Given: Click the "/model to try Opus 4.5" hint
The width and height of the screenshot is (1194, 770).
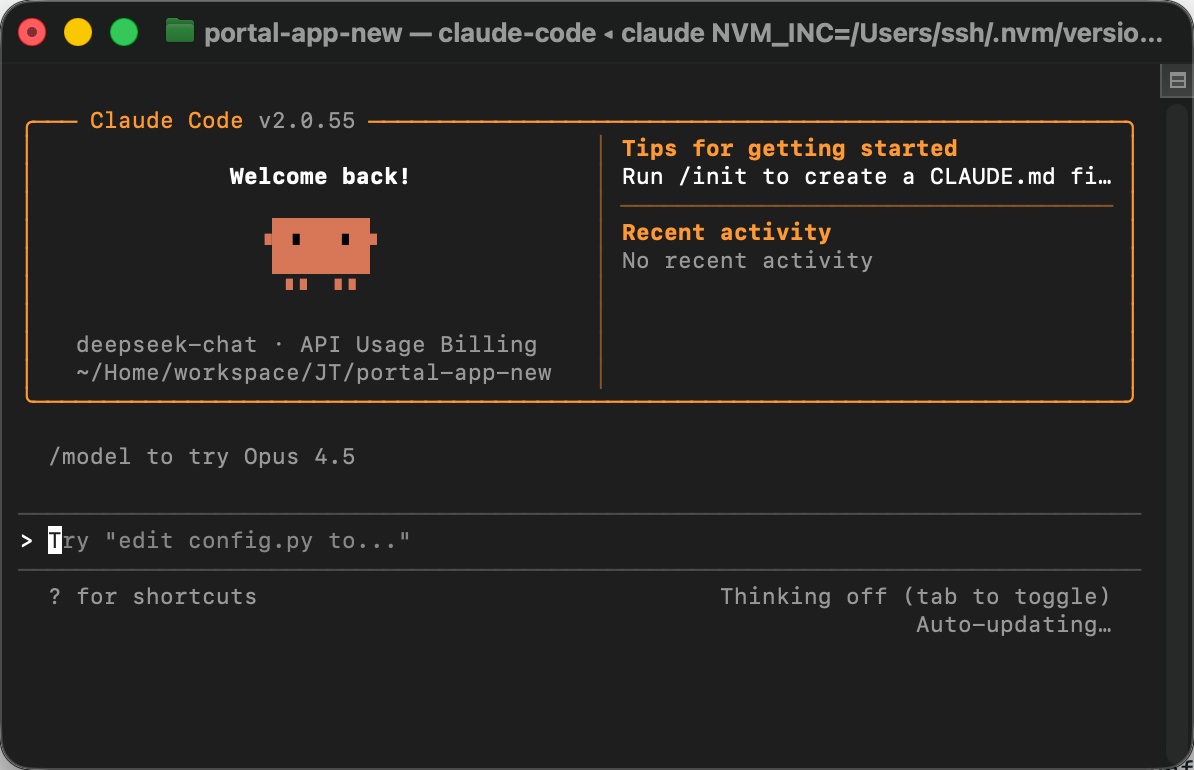Looking at the screenshot, I should pyautogui.click(x=202, y=457).
